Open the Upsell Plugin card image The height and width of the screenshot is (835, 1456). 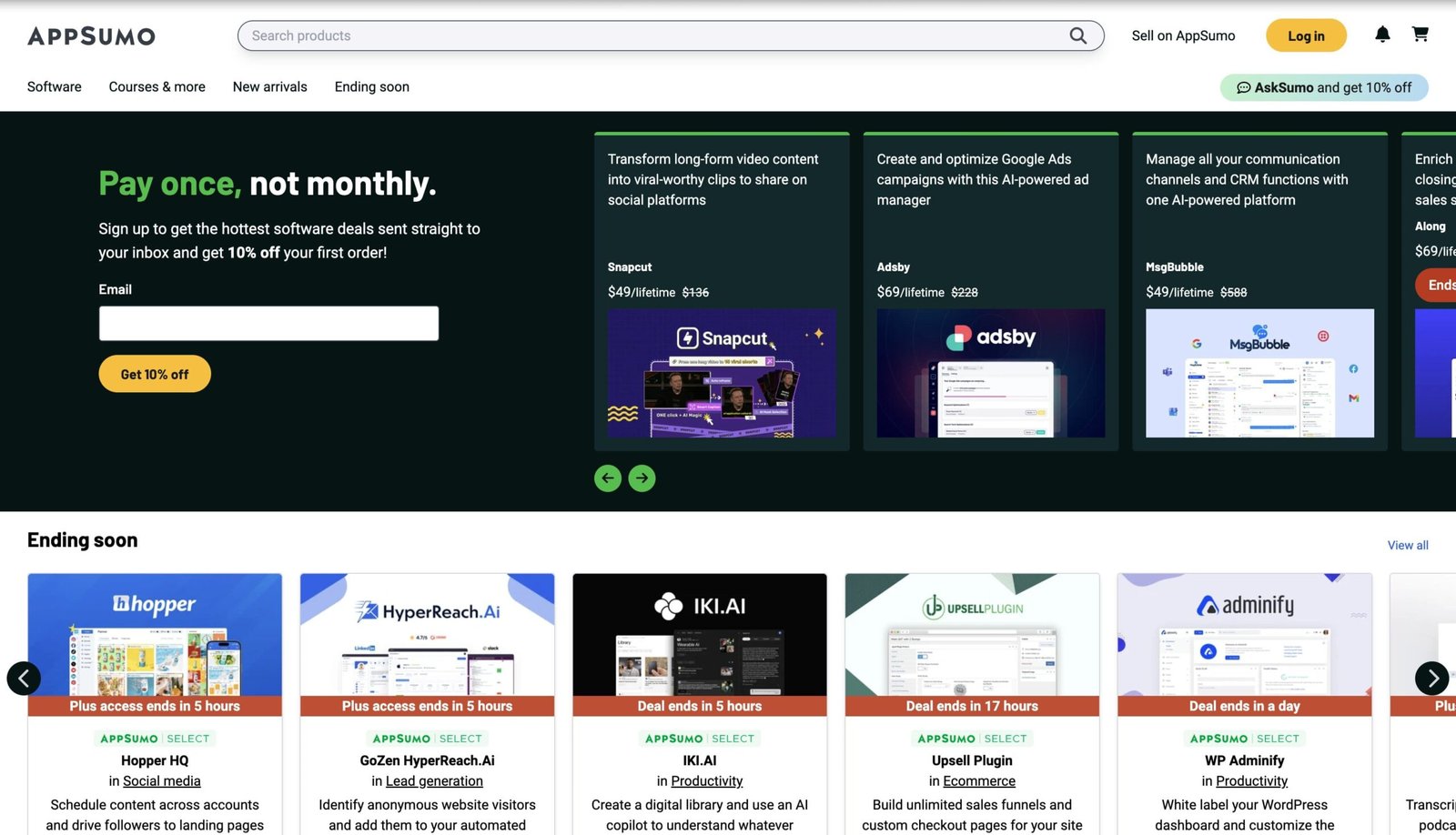click(972, 635)
